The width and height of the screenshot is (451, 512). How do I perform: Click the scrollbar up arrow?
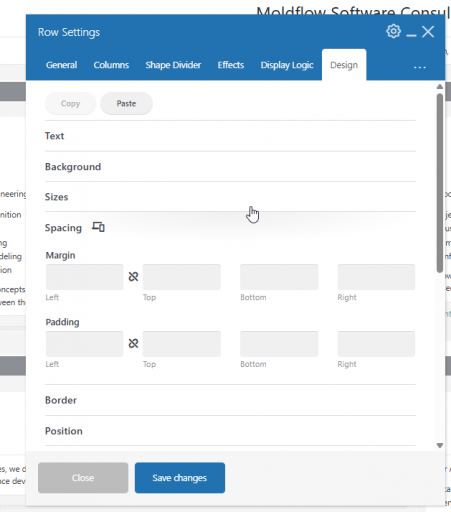pyautogui.click(x=440, y=87)
